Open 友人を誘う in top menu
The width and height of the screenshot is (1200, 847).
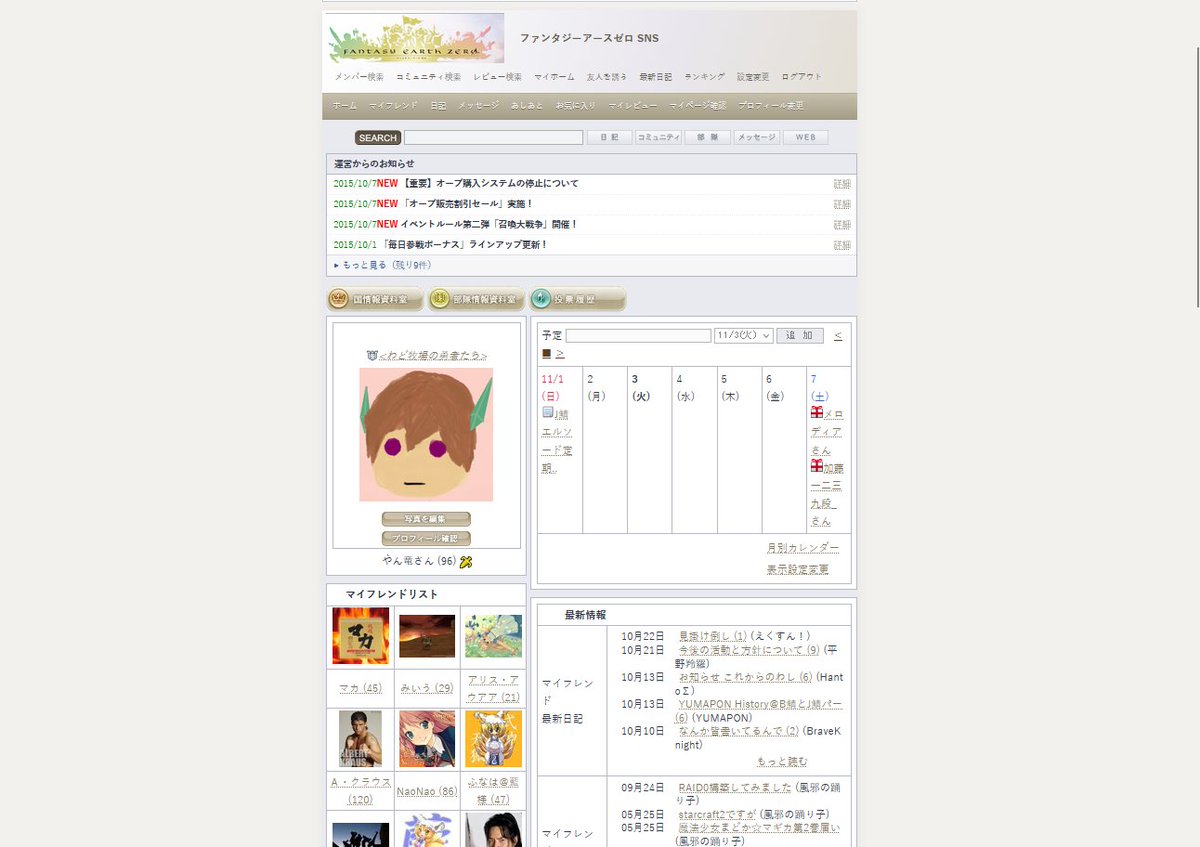pos(607,77)
